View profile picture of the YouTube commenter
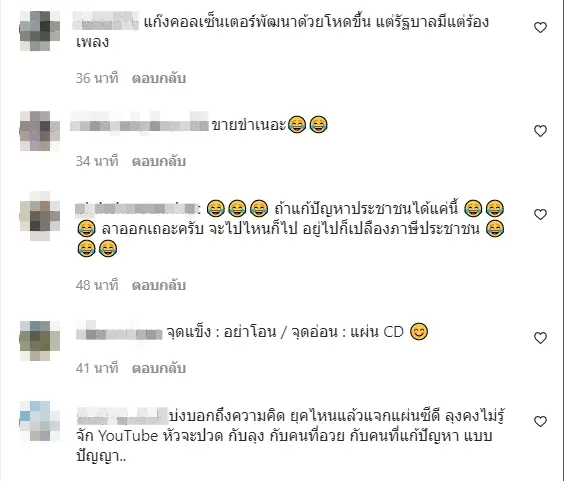Viewport: 564px width, 481px height. pos(40,421)
